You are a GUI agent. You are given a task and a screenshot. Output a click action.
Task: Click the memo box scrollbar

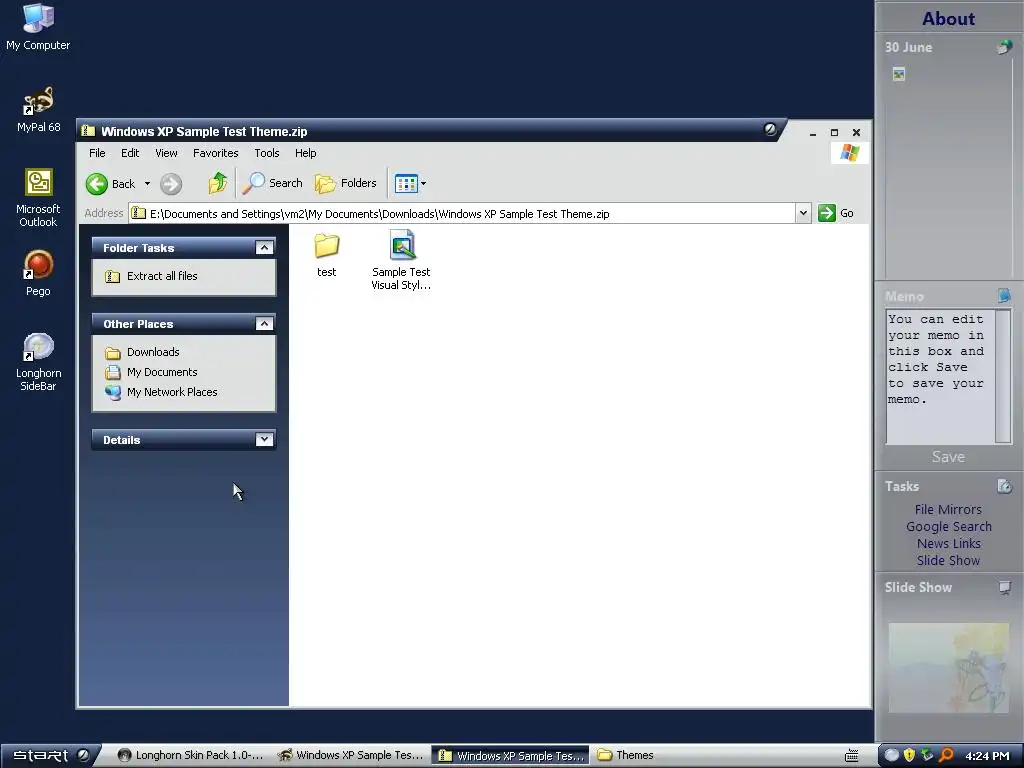[1004, 376]
